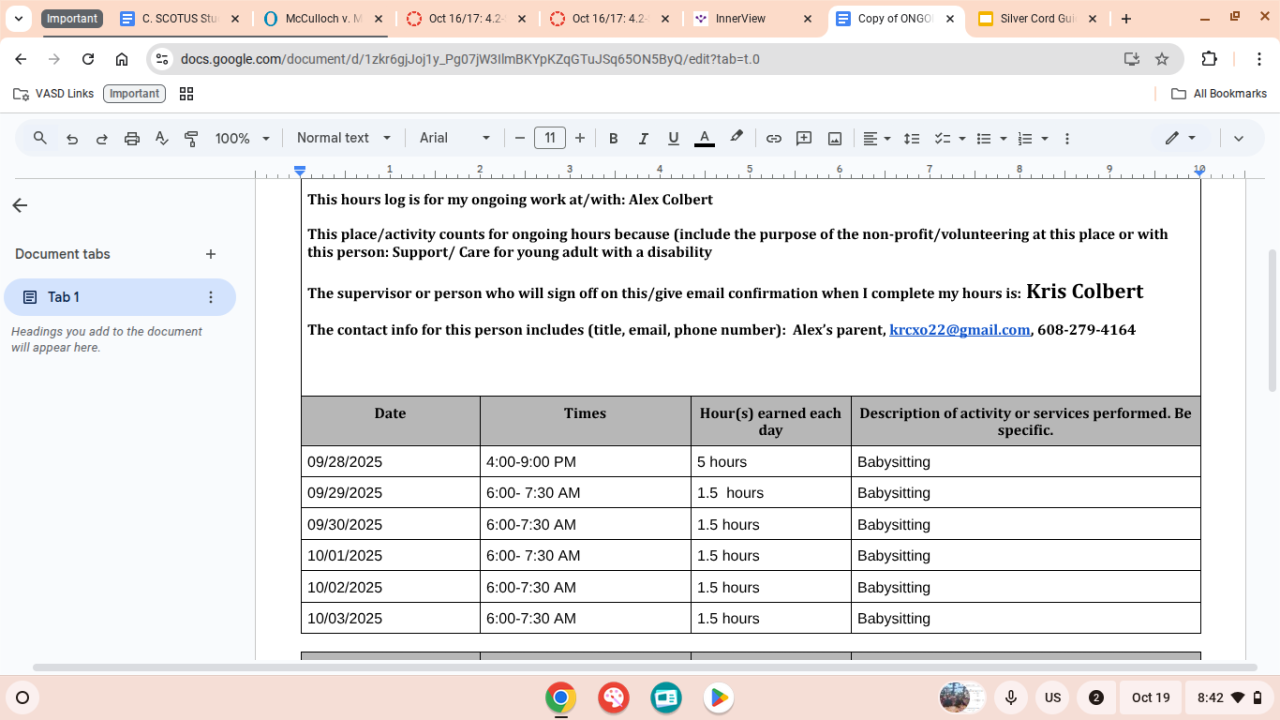
Task: Click the font size field showing 11
Action: [550, 138]
